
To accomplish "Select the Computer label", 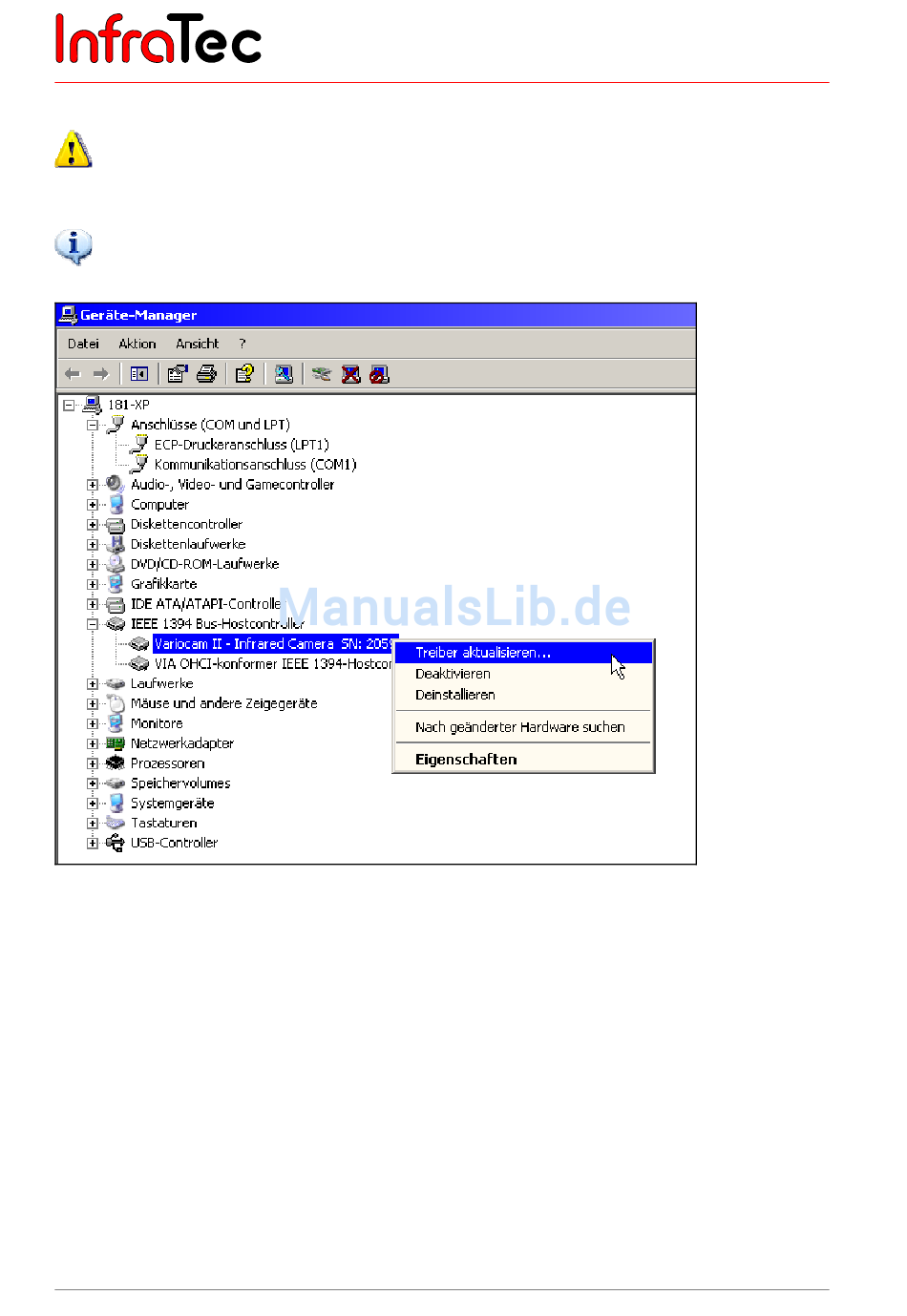I will (x=159, y=505).
